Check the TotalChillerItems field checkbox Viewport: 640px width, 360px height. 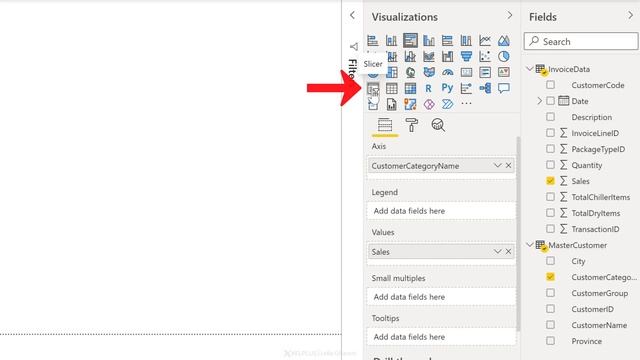coord(550,197)
